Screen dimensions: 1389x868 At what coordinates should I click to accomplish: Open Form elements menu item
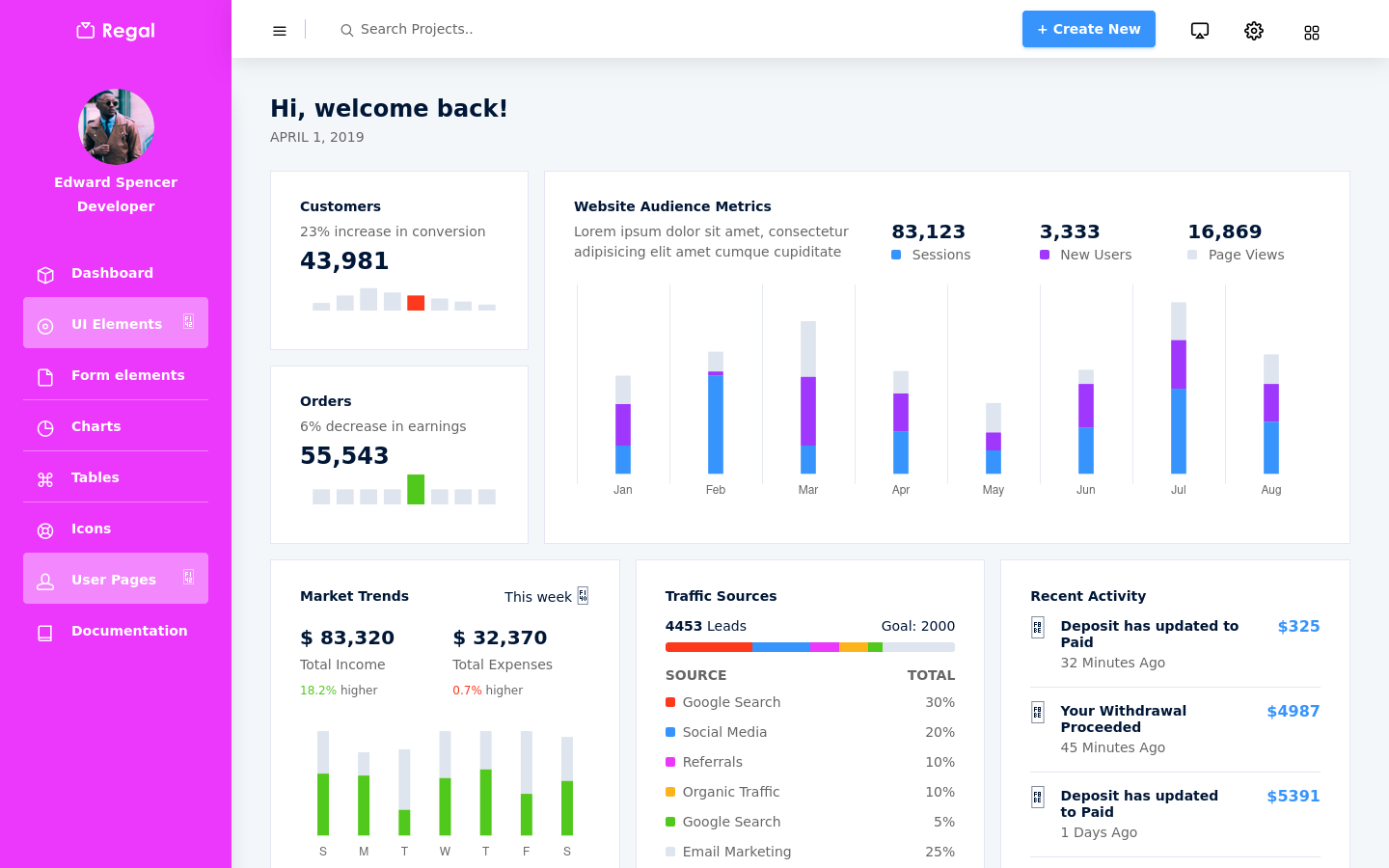pyautogui.click(x=116, y=375)
